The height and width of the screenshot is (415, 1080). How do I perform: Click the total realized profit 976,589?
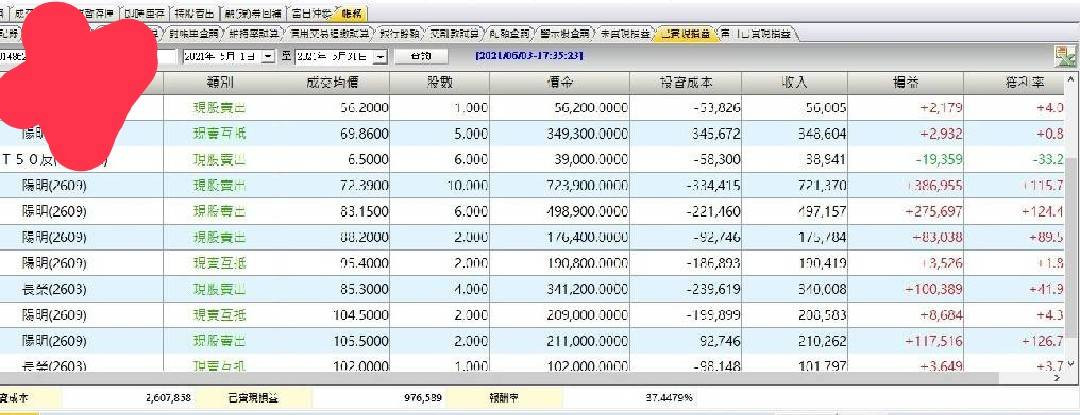click(x=422, y=398)
